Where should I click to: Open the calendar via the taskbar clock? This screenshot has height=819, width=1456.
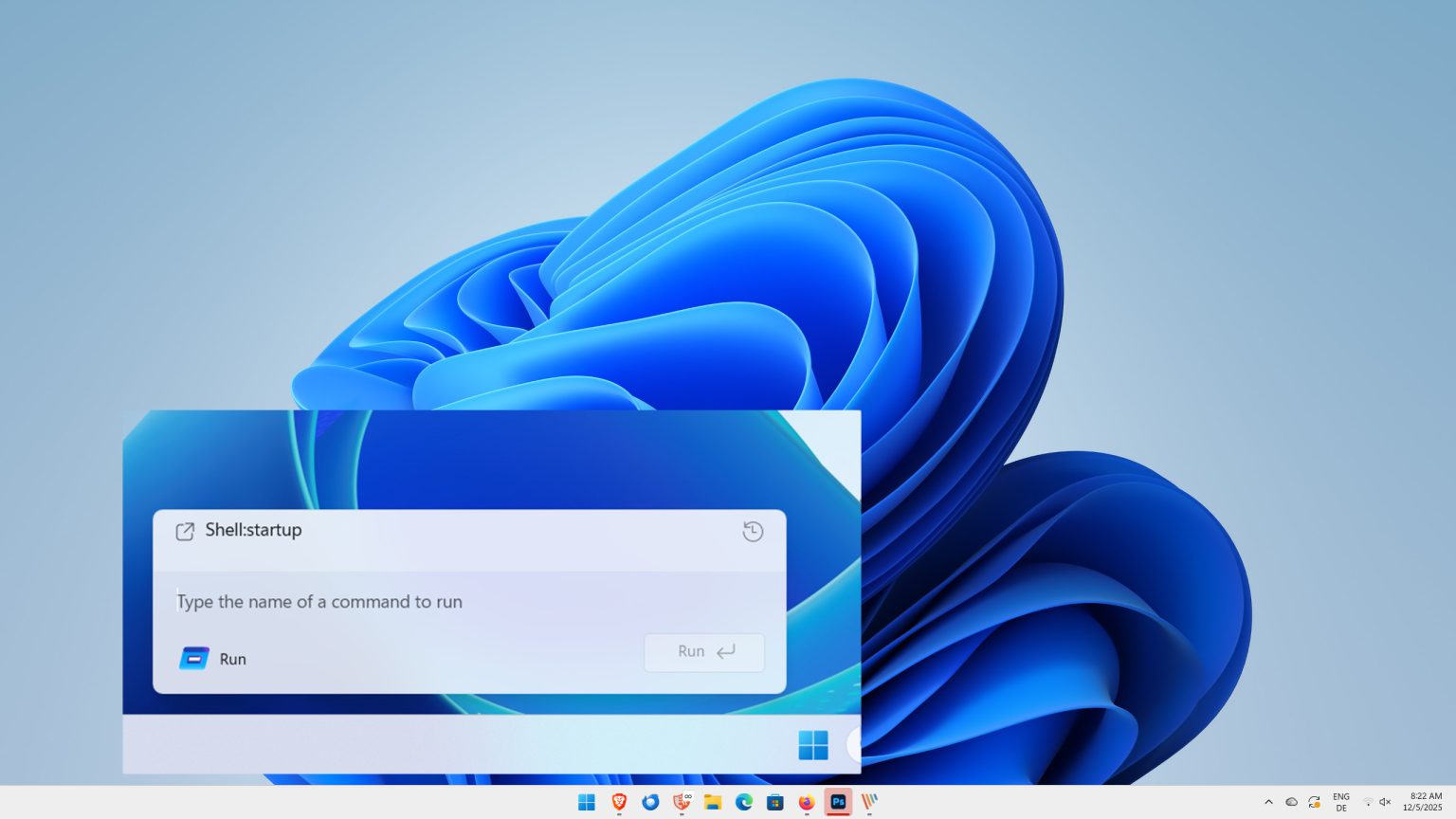(1422, 802)
